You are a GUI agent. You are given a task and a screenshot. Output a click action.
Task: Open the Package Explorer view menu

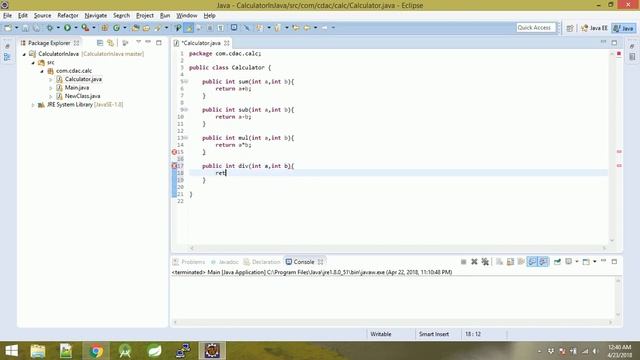[x=138, y=42]
